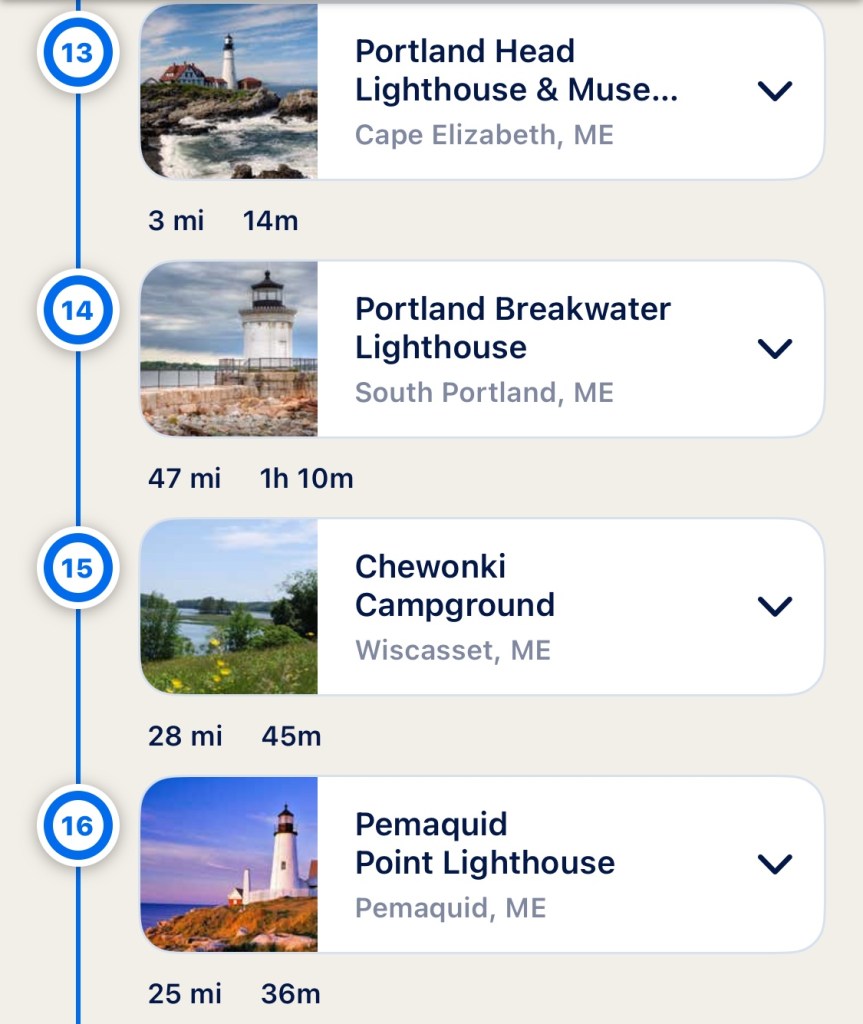Click the stop 15 route marker
The height and width of the screenshot is (1024, 863).
click(77, 568)
